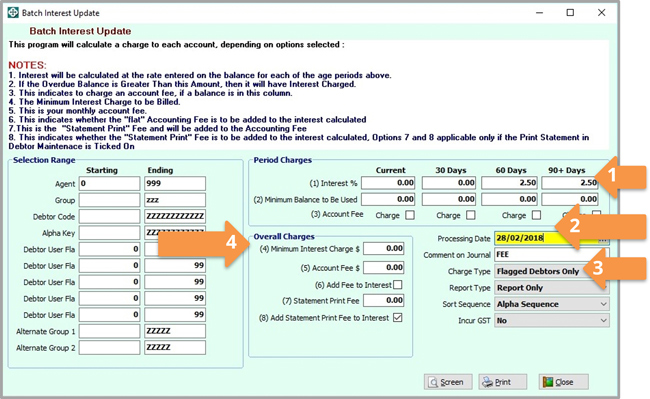This screenshot has width=650, height=399.
Task: Minimize the Batch Interest Update window
Action: 539,13
